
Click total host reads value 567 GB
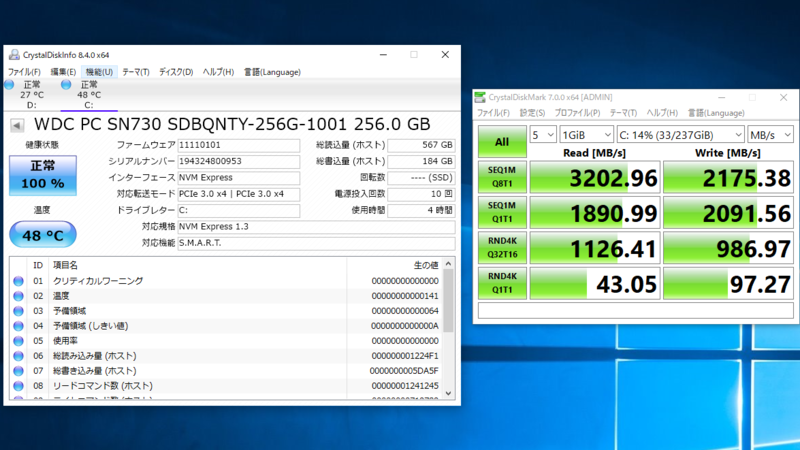point(421,145)
